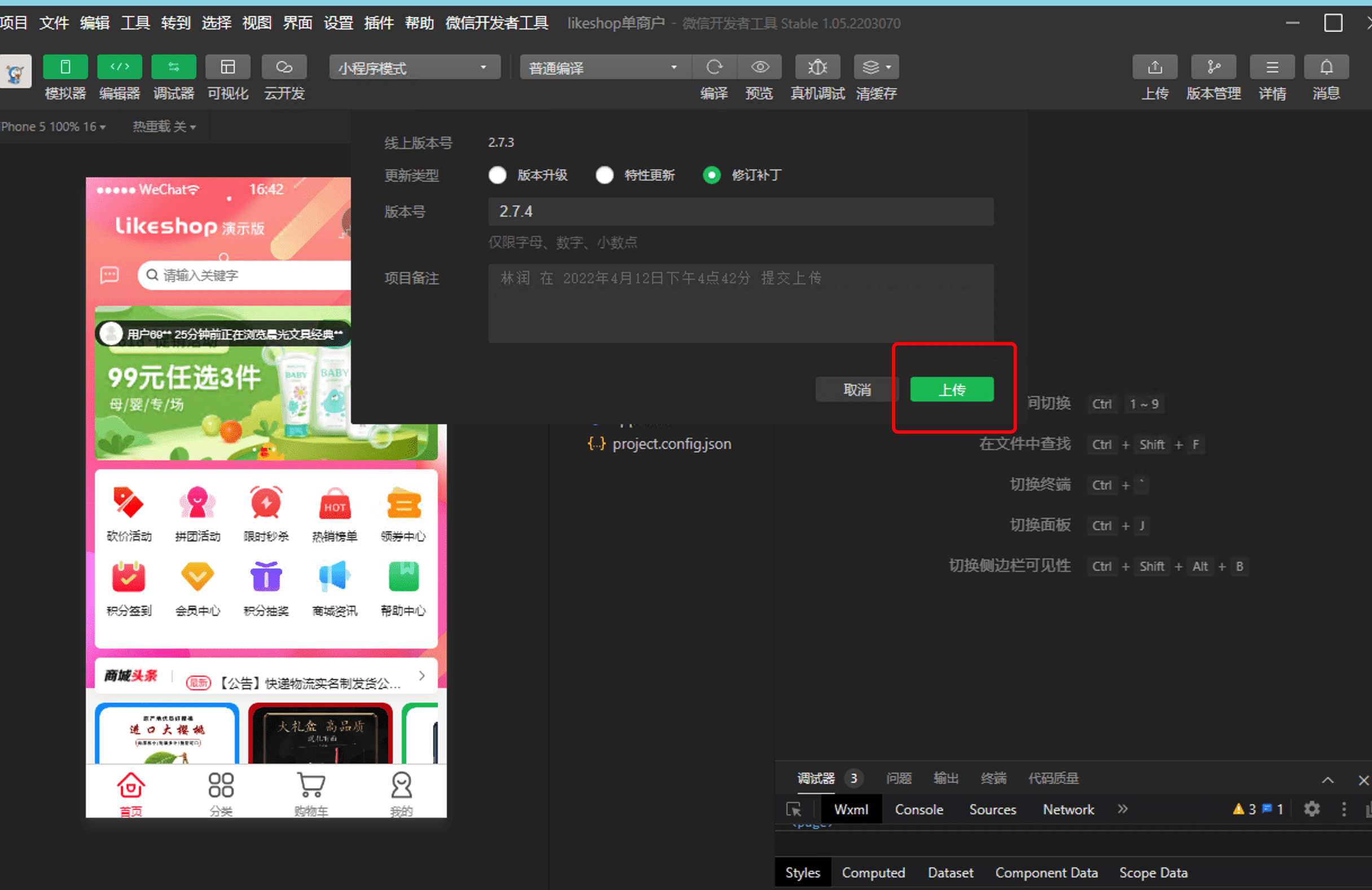Open the 插件 menu
The image size is (1372, 890).
379,23
